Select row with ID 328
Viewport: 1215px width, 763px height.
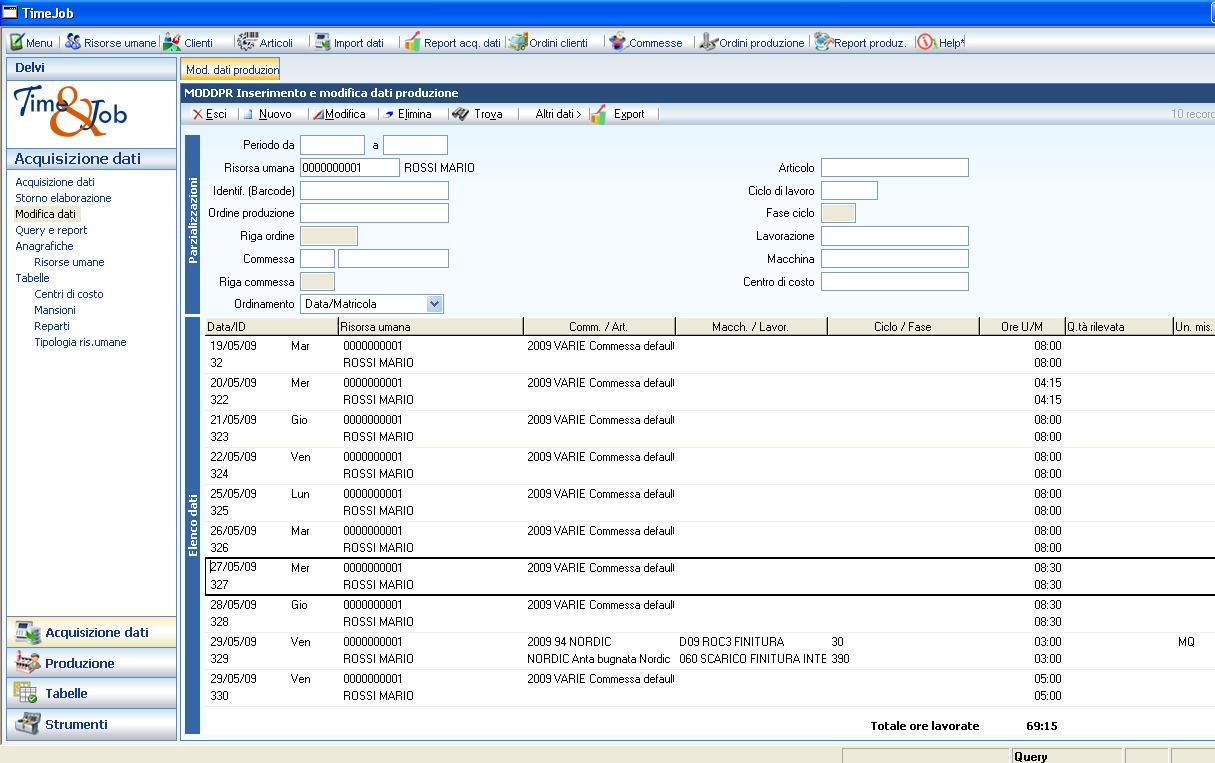click(x=709, y=613)
